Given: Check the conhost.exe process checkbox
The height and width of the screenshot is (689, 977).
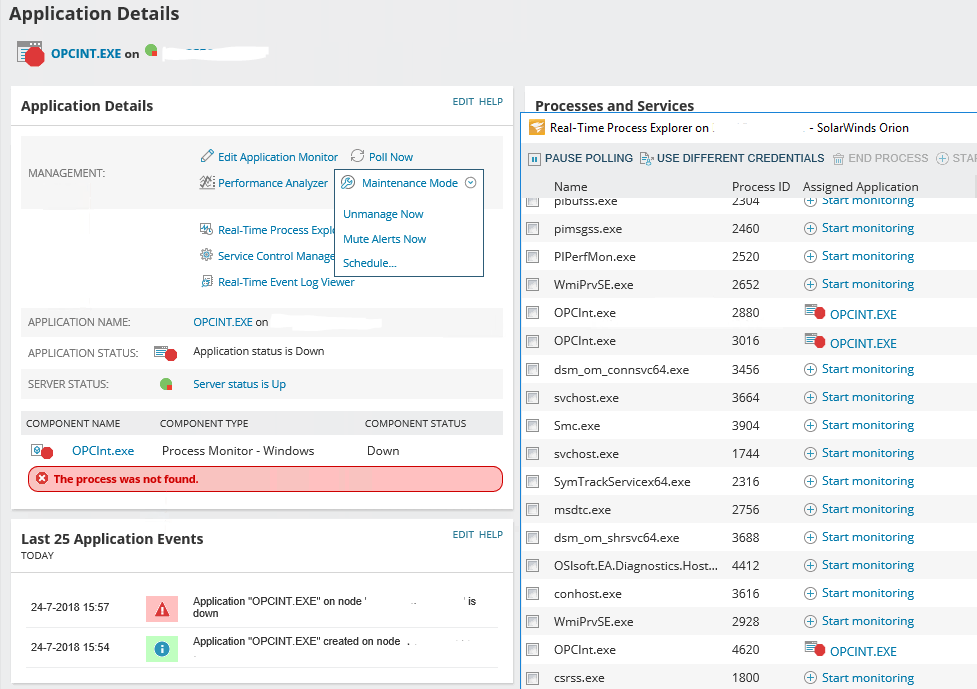Looking at the screenshot, I should (533, 594).
